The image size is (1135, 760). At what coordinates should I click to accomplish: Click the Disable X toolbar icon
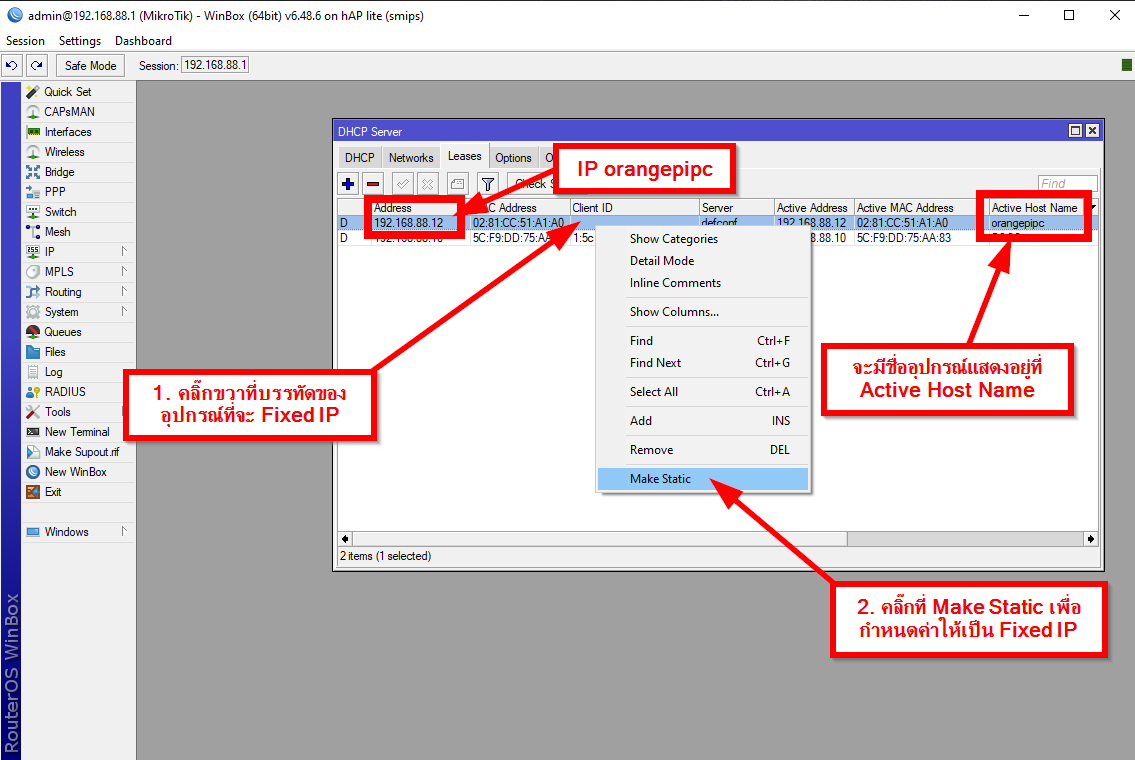428,184
